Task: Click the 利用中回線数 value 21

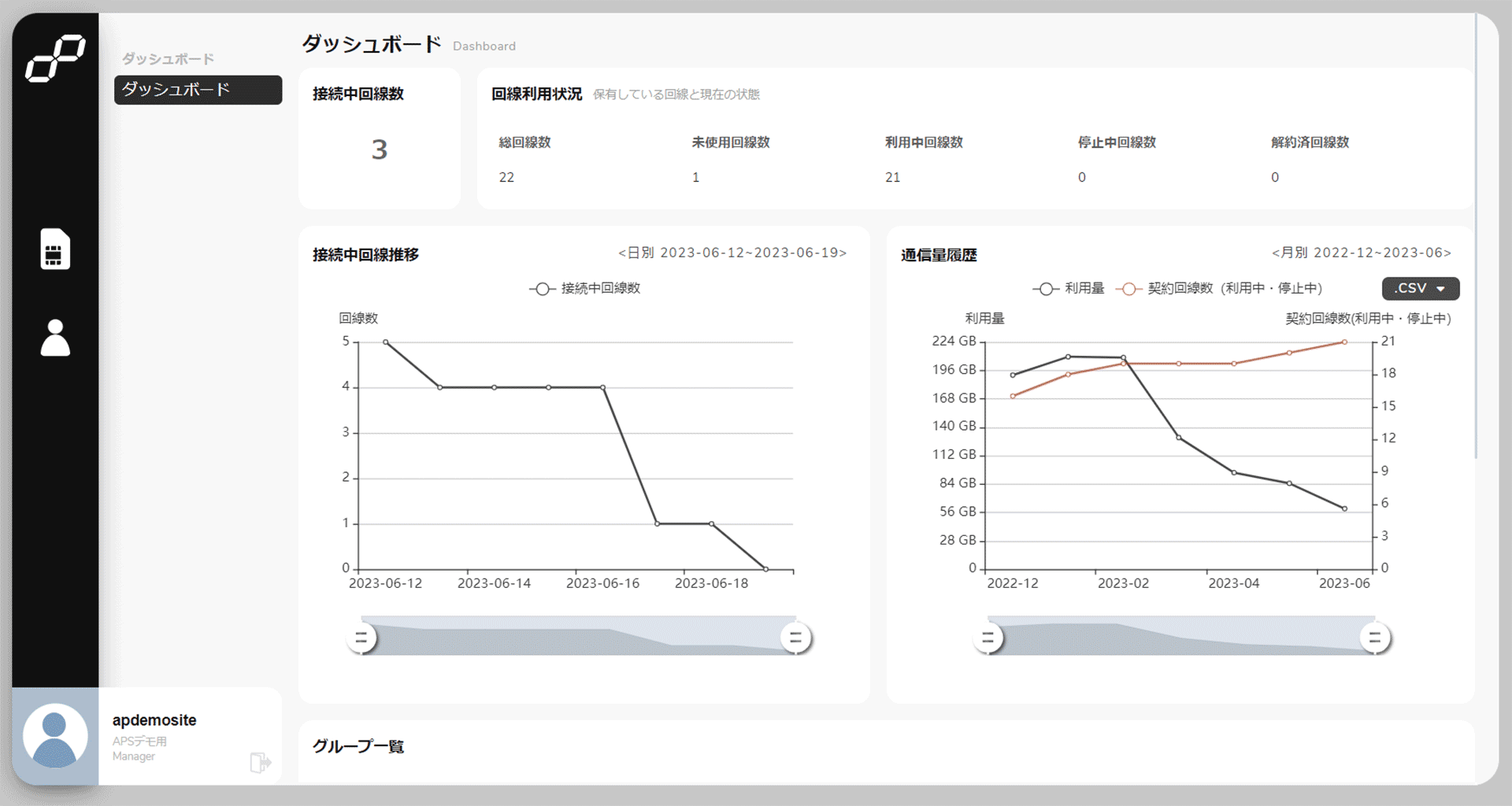Action: coord(892,177)
